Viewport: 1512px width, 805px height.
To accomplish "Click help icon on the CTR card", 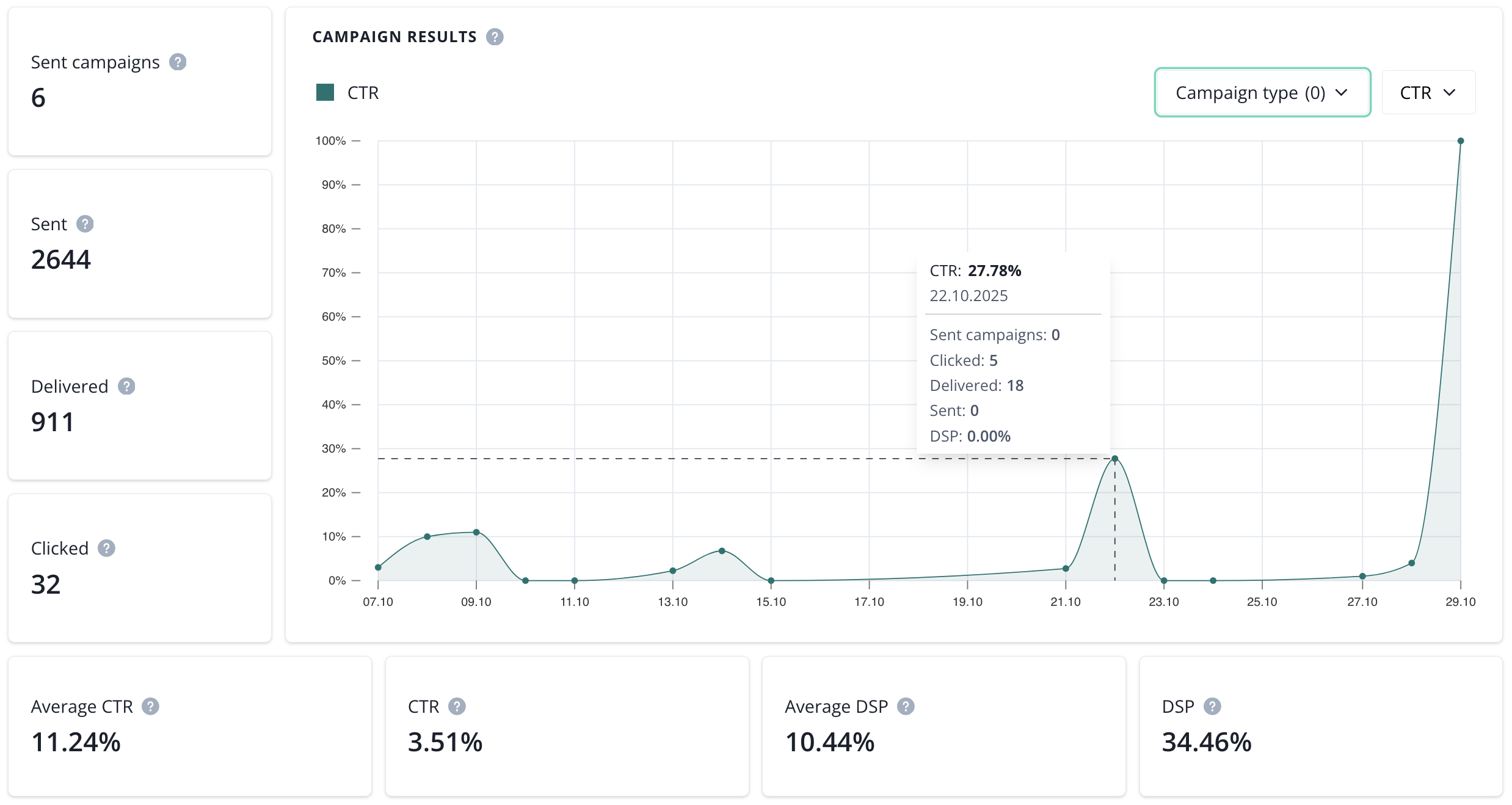I will 456,707.
